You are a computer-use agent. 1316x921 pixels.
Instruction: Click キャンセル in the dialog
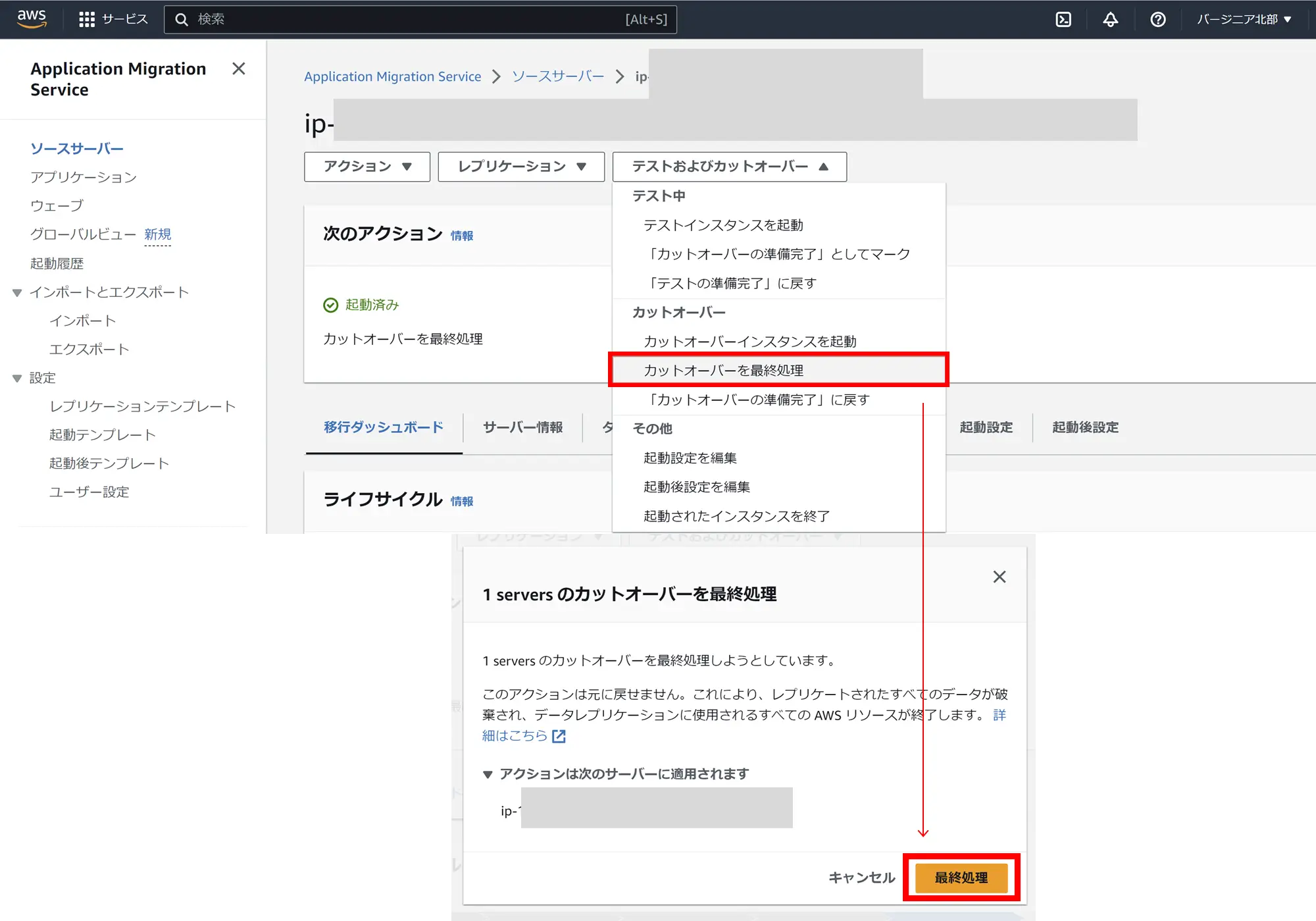861,878
